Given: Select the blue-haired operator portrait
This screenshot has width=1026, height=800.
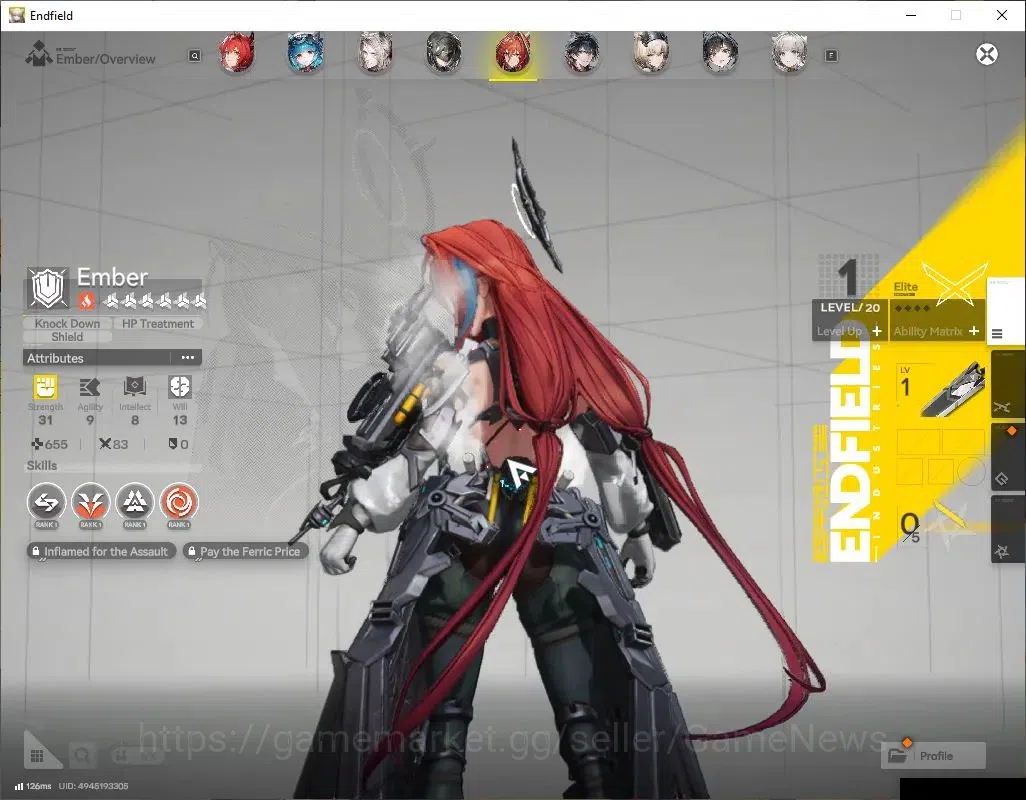Looking at the screenshot, I should 305,54.
